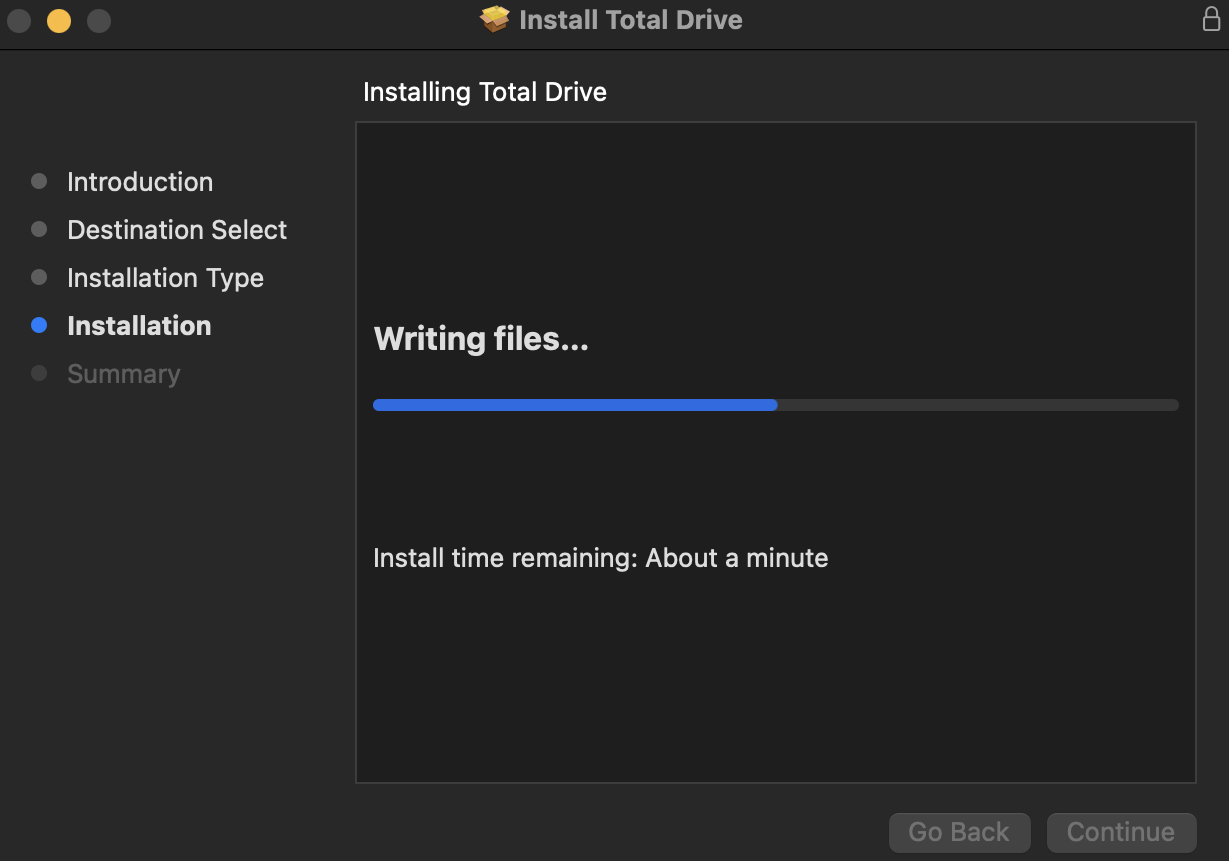Click the blue bullet beside Installation
Image resolution: width=1229 pixels, height=861 pixels.
(39, 325)
